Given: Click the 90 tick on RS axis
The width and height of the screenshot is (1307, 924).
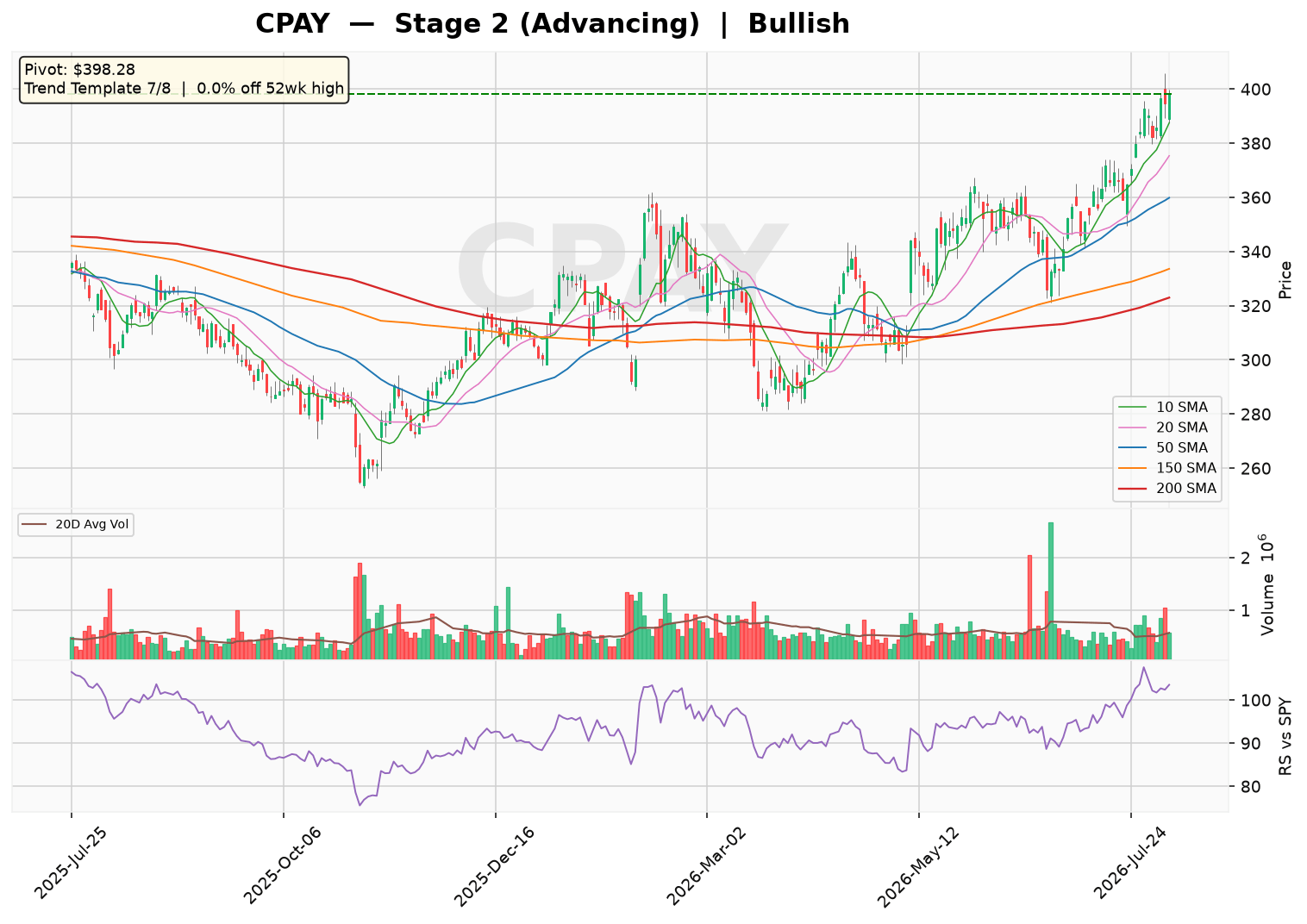Looking at the screenshot, I should (1249, 744).
